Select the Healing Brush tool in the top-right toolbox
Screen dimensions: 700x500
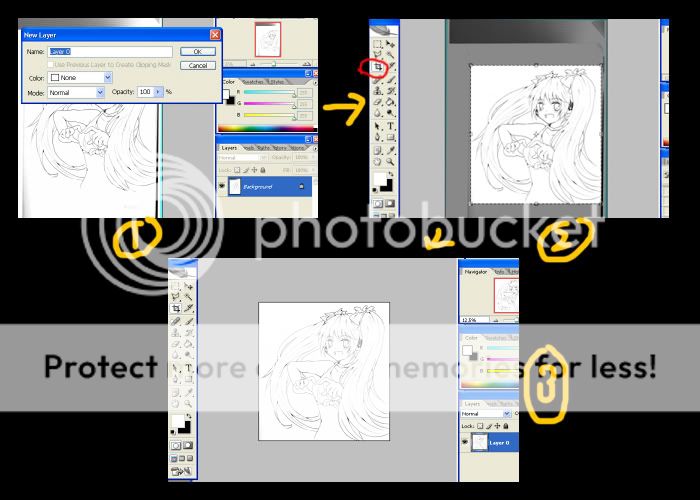click(x=378, y=80)
